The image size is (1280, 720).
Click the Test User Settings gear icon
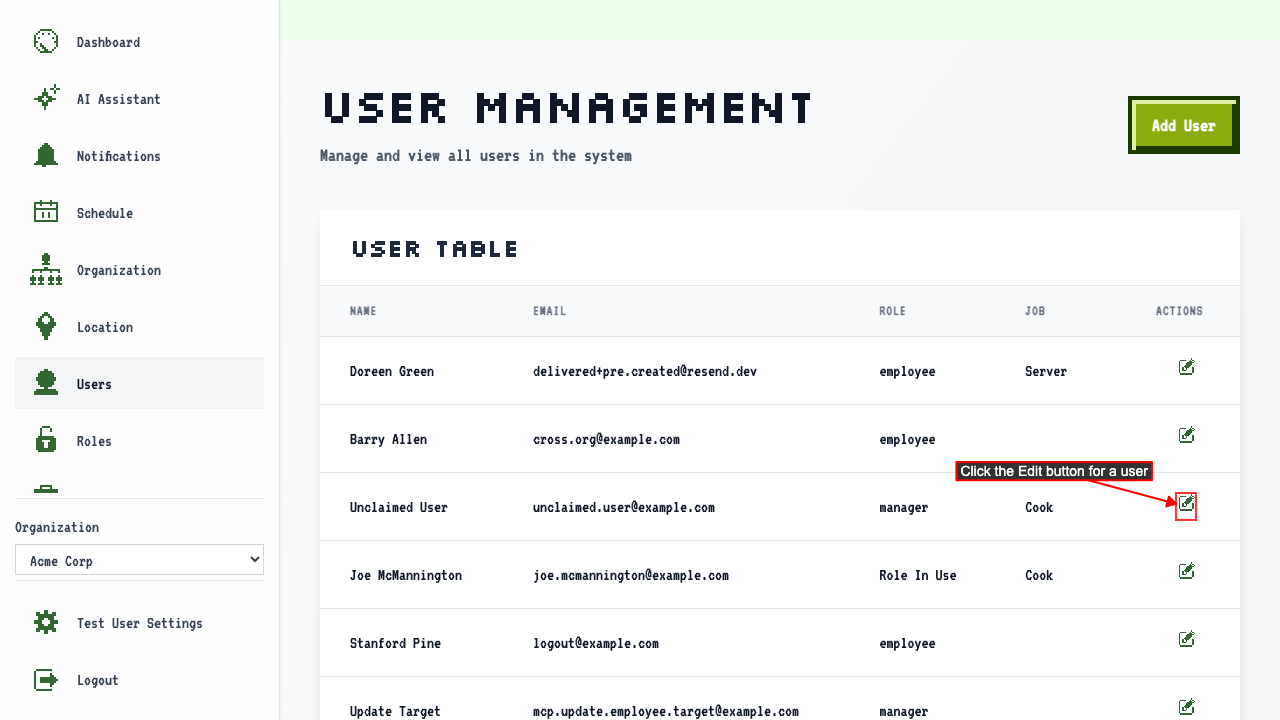pyautogui.click(x=46, y=623)
